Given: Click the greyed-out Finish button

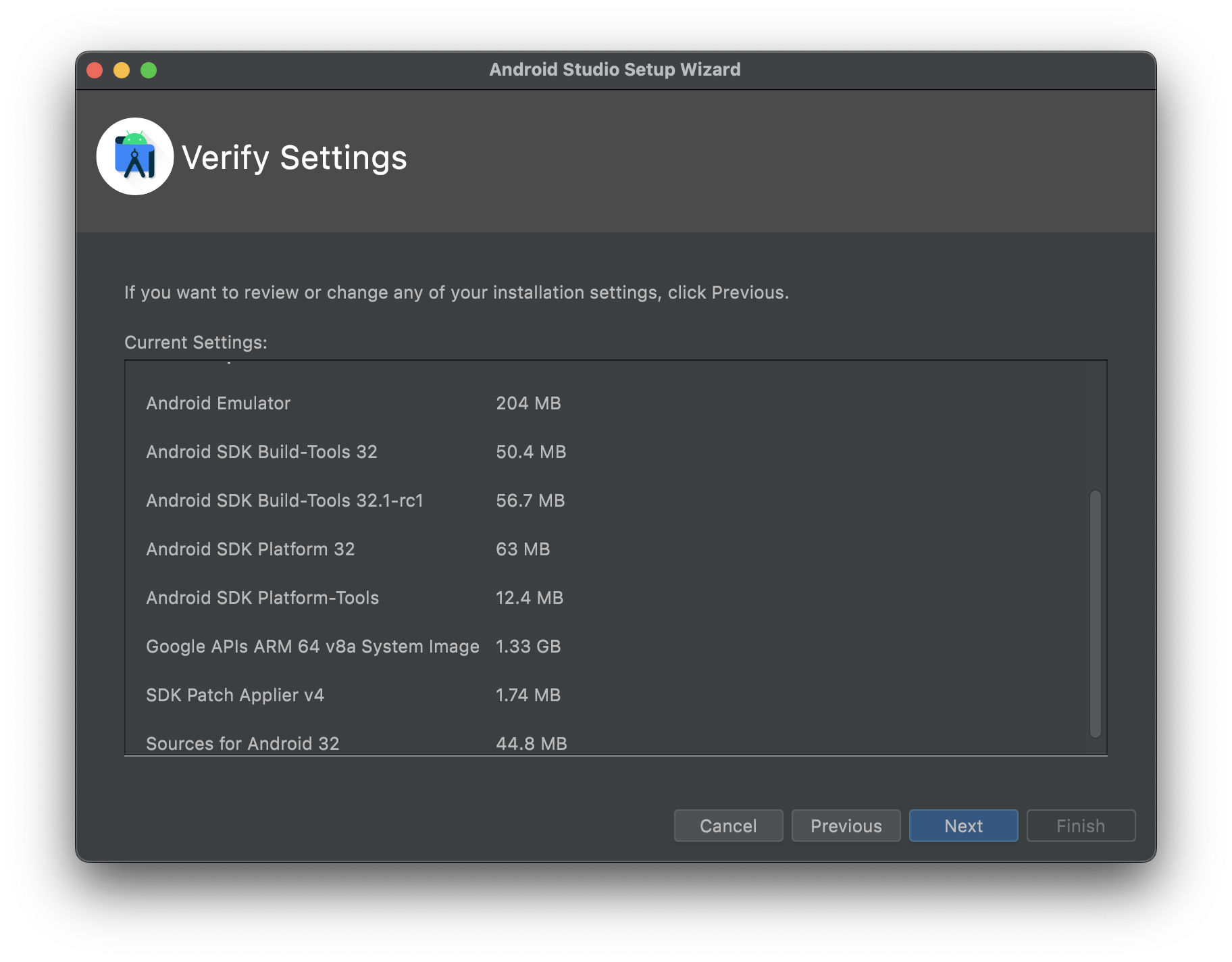Looking at the screenshot, I should [1081, 826].
